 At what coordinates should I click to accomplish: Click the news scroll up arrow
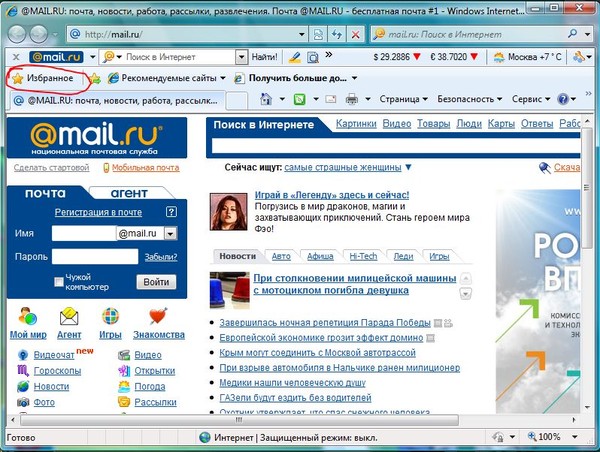click(466, 278)
